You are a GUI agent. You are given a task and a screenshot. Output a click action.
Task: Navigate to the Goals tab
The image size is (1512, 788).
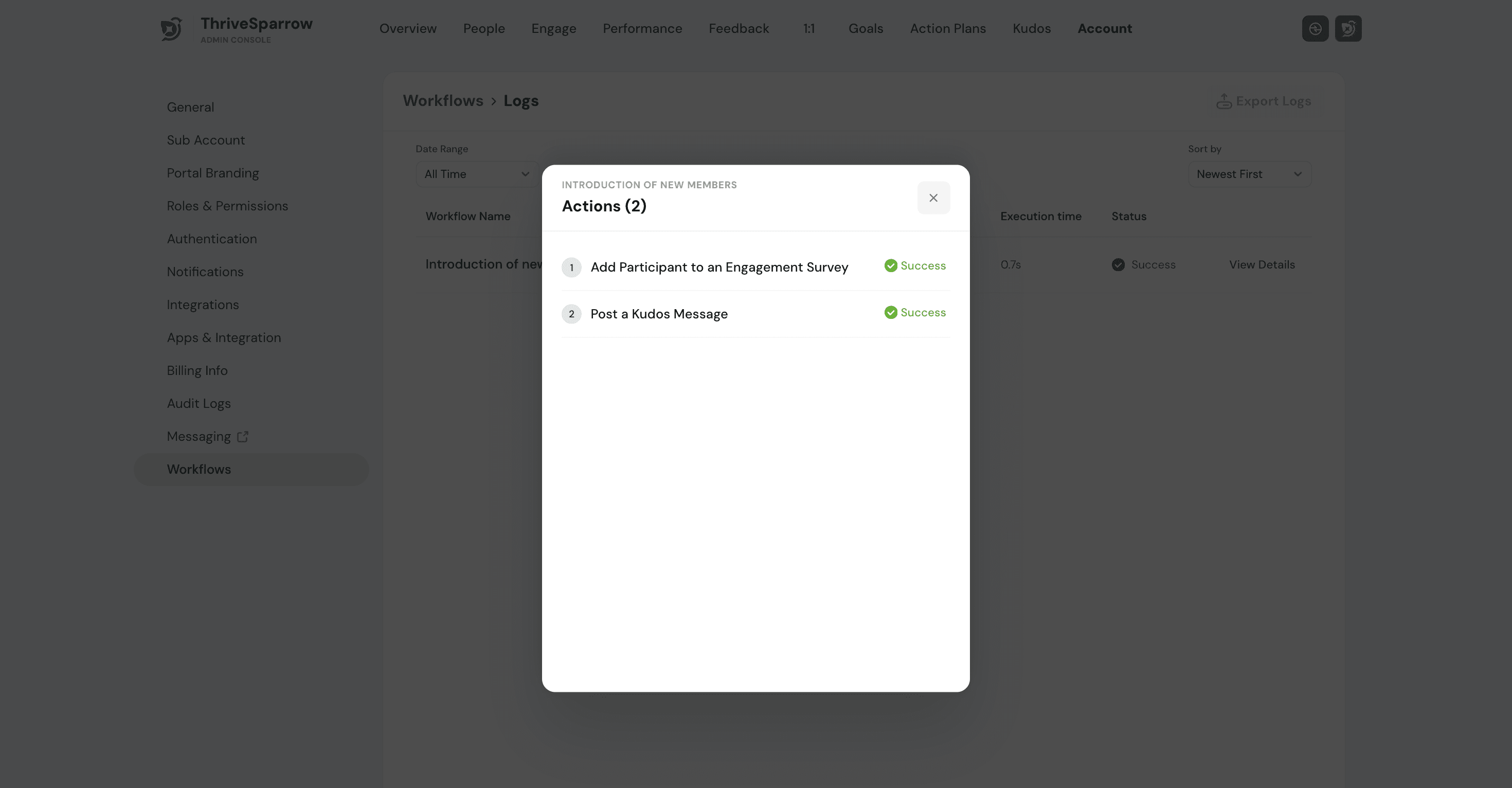(866, 28)
